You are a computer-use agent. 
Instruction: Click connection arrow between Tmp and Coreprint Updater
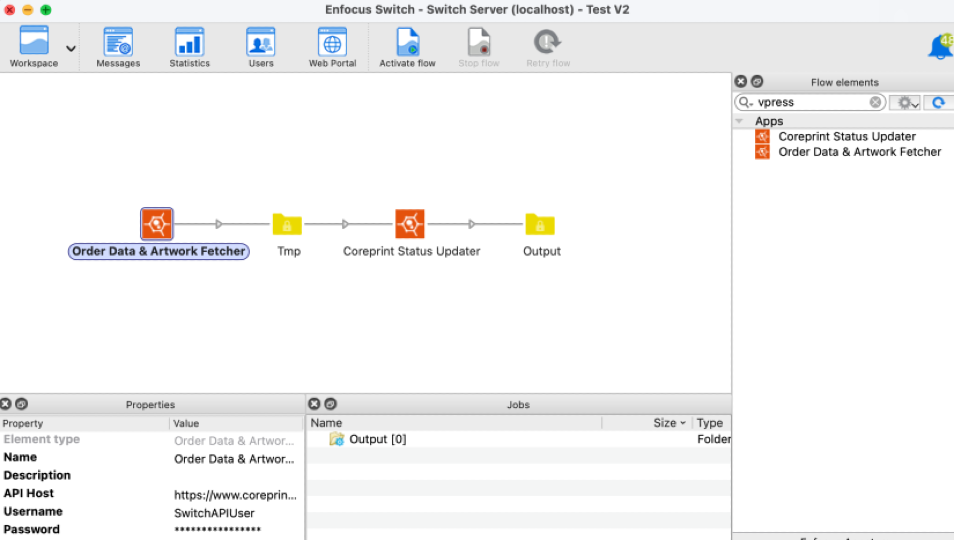pos(346,224)
